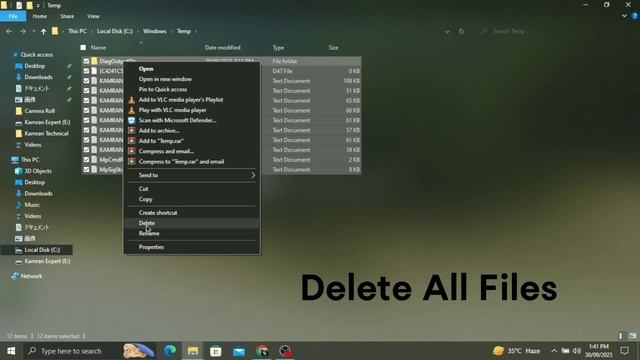The image size is (640, 360).
Task: Open the File ribbon tab
Action: pos(13,16)
